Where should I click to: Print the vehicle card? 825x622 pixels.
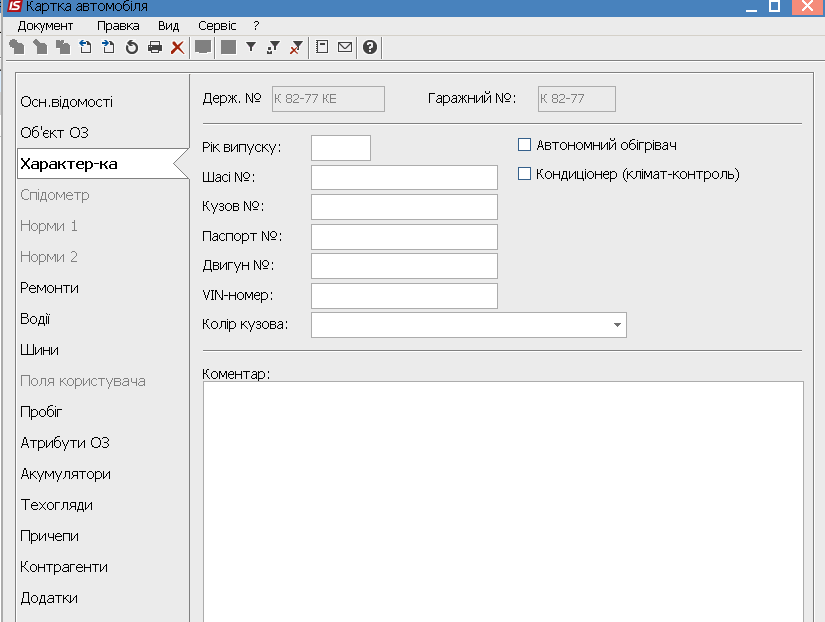pos(155,47)
